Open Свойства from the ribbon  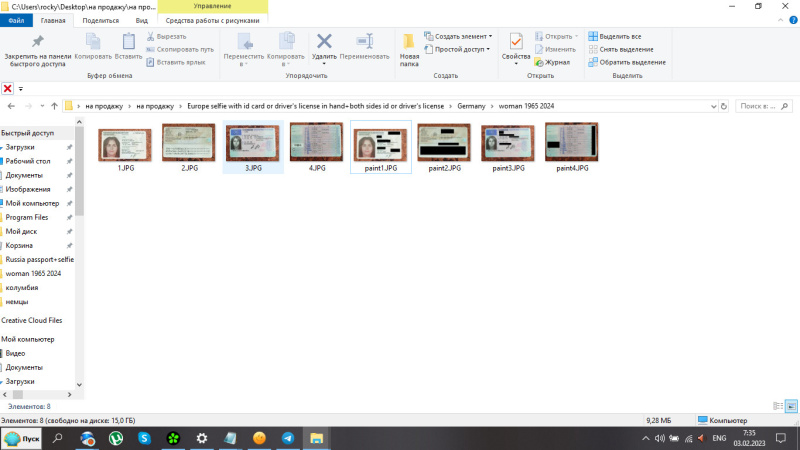click(516, 45)
